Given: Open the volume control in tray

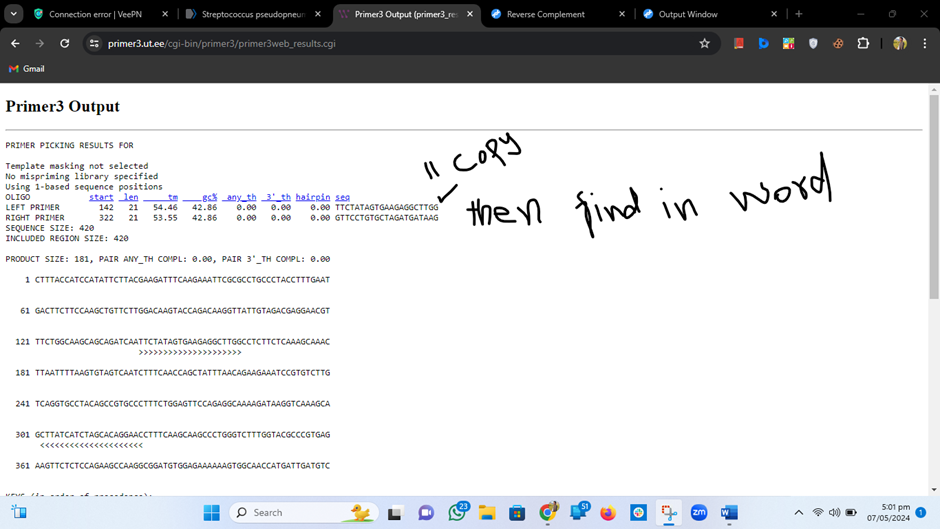Looking at the screenshot, I should point(834,513).
